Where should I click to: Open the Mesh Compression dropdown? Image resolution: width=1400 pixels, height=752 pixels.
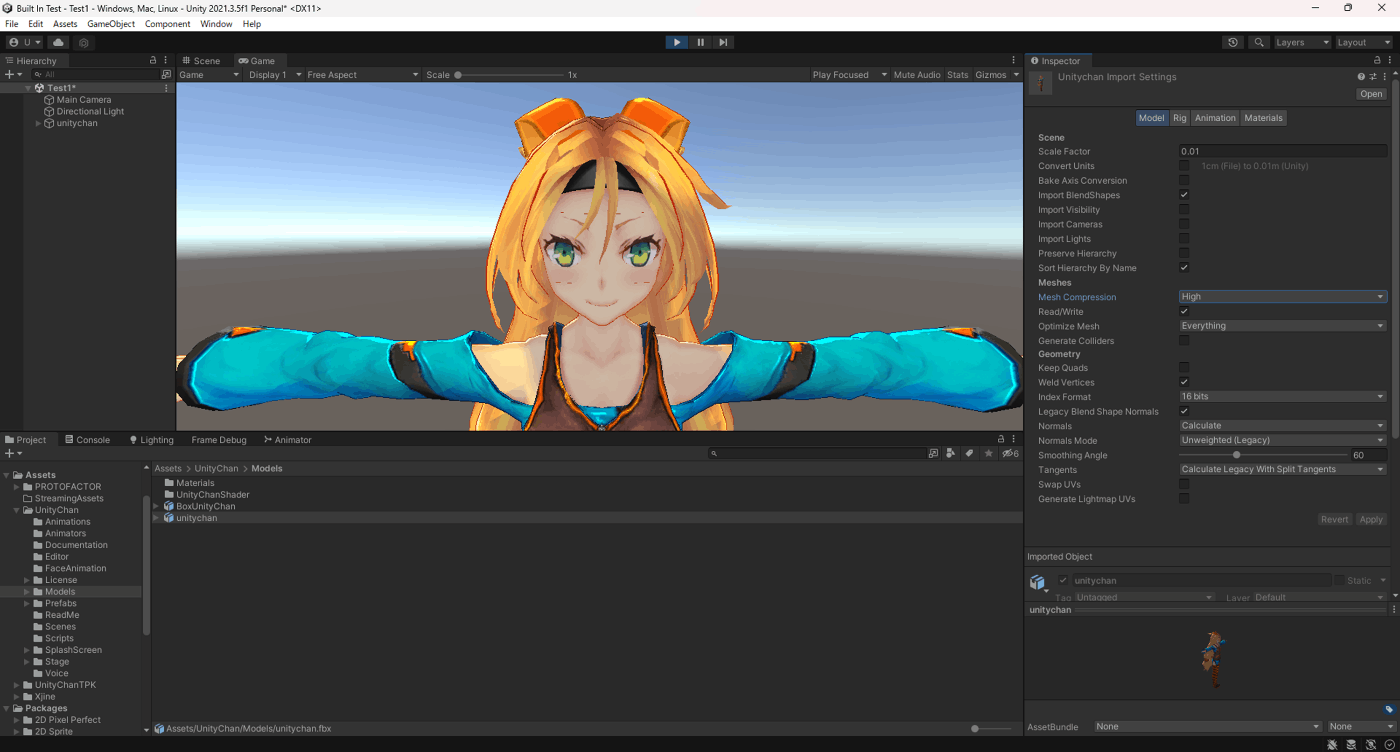[1282, 297]
